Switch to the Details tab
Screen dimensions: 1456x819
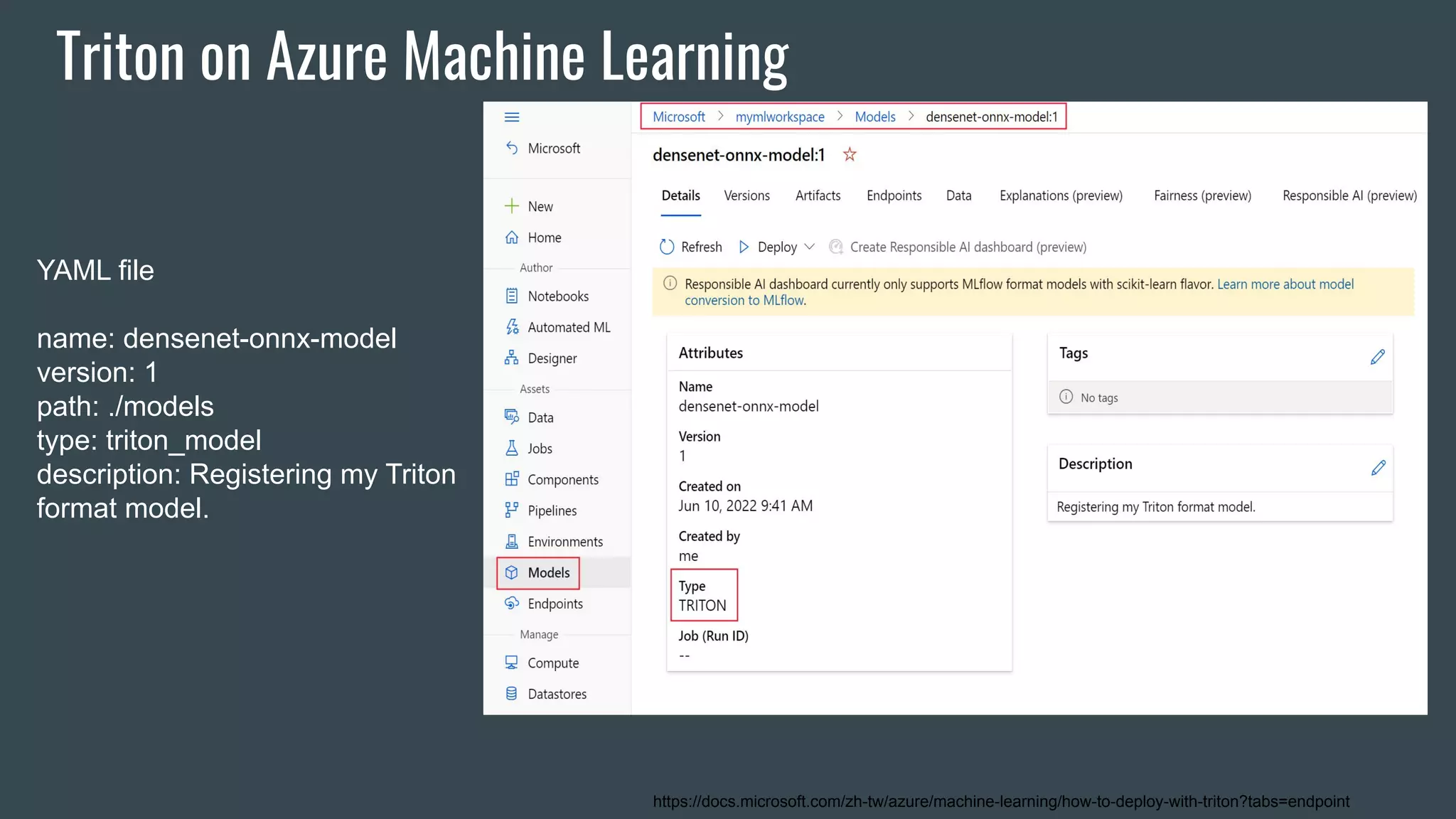pos(681,196)
